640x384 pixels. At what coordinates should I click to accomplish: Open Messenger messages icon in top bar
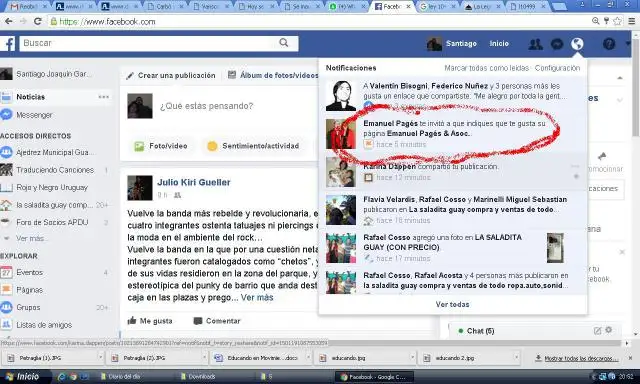point(557,44)
